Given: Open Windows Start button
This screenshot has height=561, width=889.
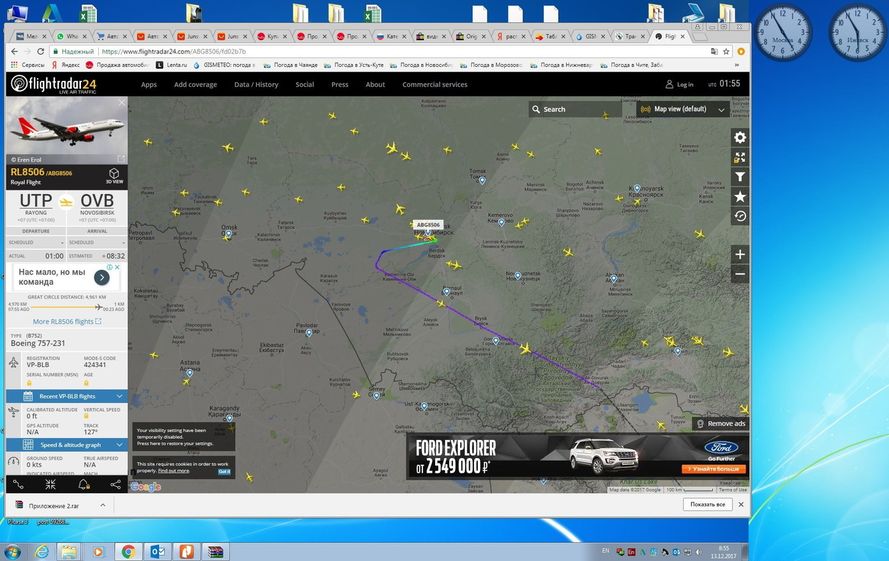Looking at the screenshot, I should [12, 551].
